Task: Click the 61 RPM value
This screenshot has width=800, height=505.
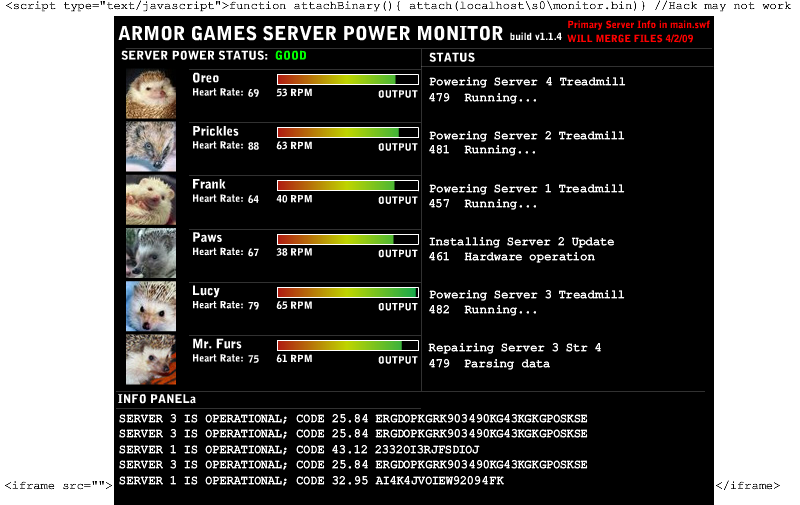Action: (294, 359)
